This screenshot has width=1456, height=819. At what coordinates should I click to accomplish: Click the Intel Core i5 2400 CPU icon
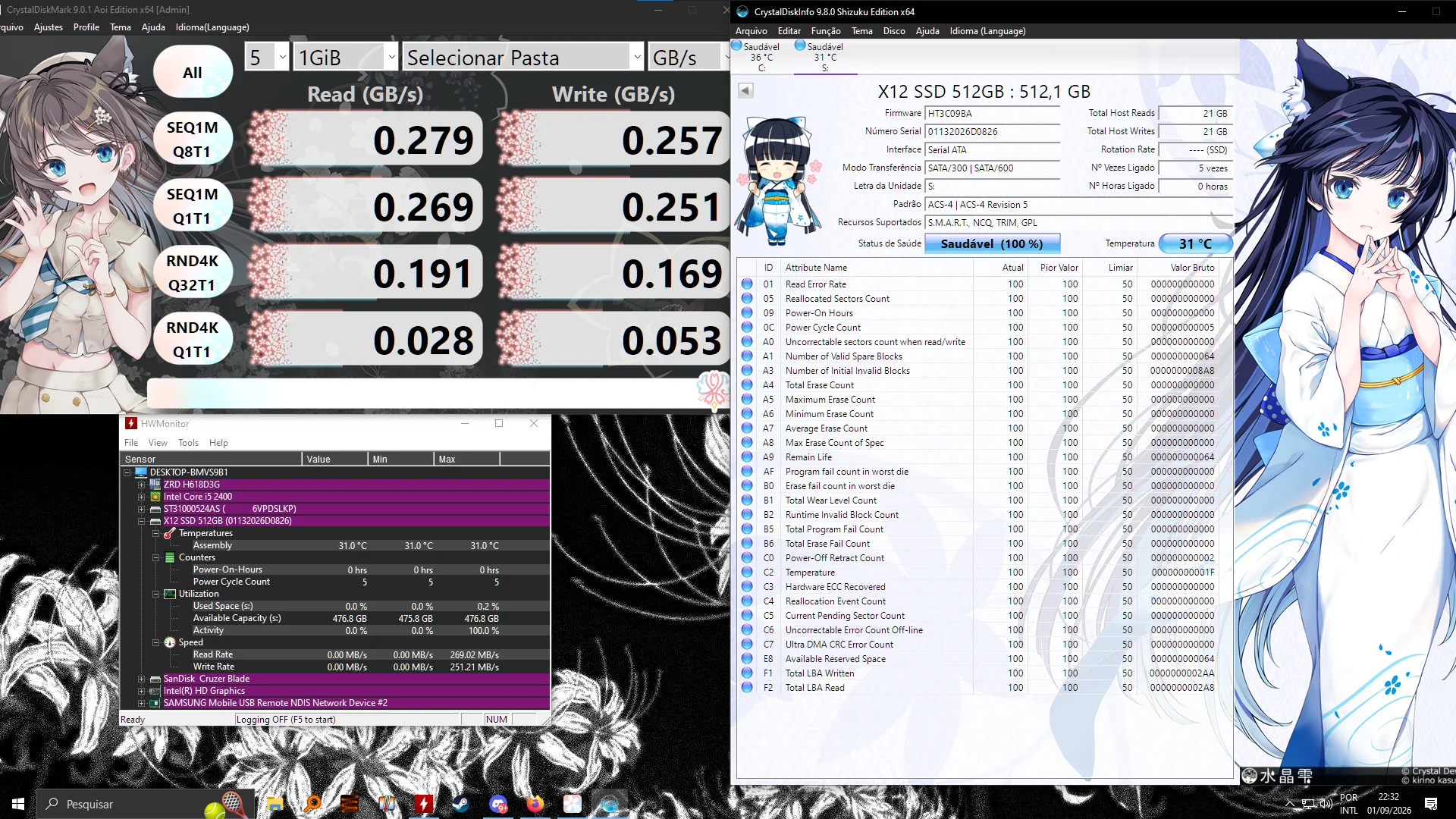pos(155,497)
